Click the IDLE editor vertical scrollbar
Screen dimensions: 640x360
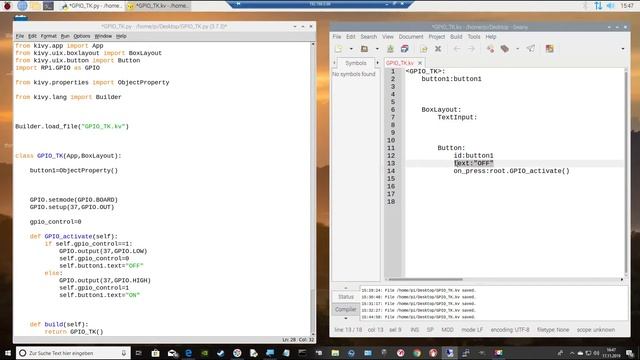click(x=313, y=188)
